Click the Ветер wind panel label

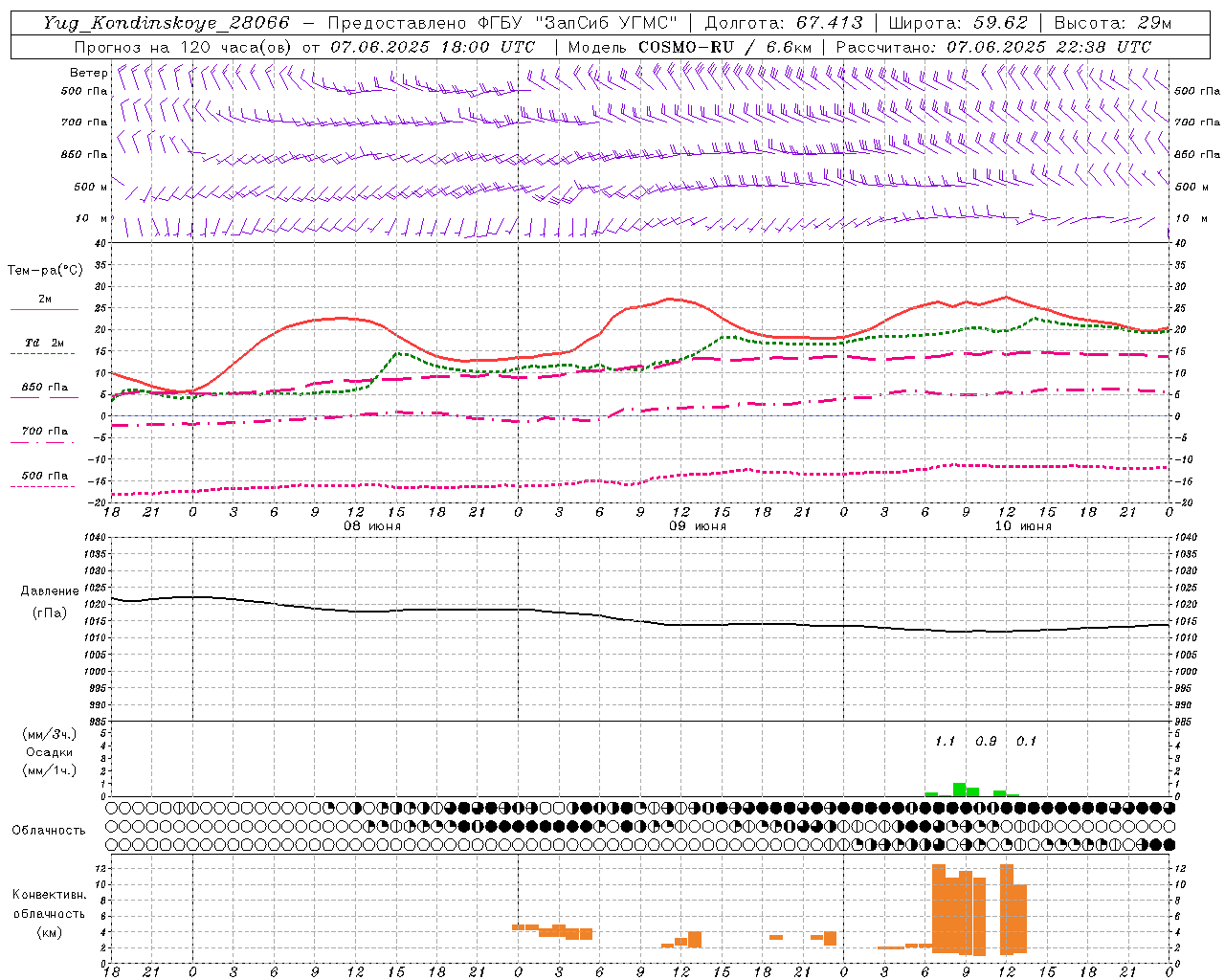pyautogui.click(x=88, y=73)
